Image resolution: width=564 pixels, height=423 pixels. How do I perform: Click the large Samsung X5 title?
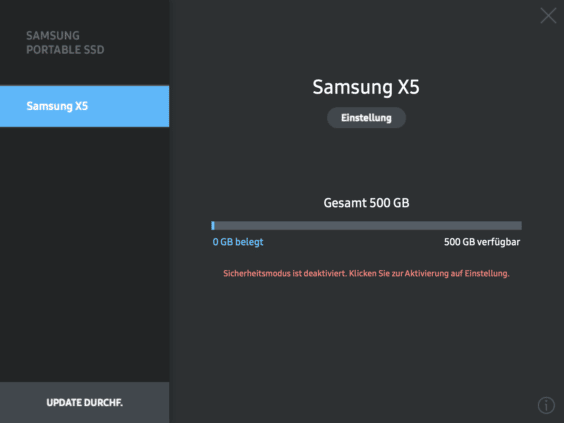tap(366, 87)
